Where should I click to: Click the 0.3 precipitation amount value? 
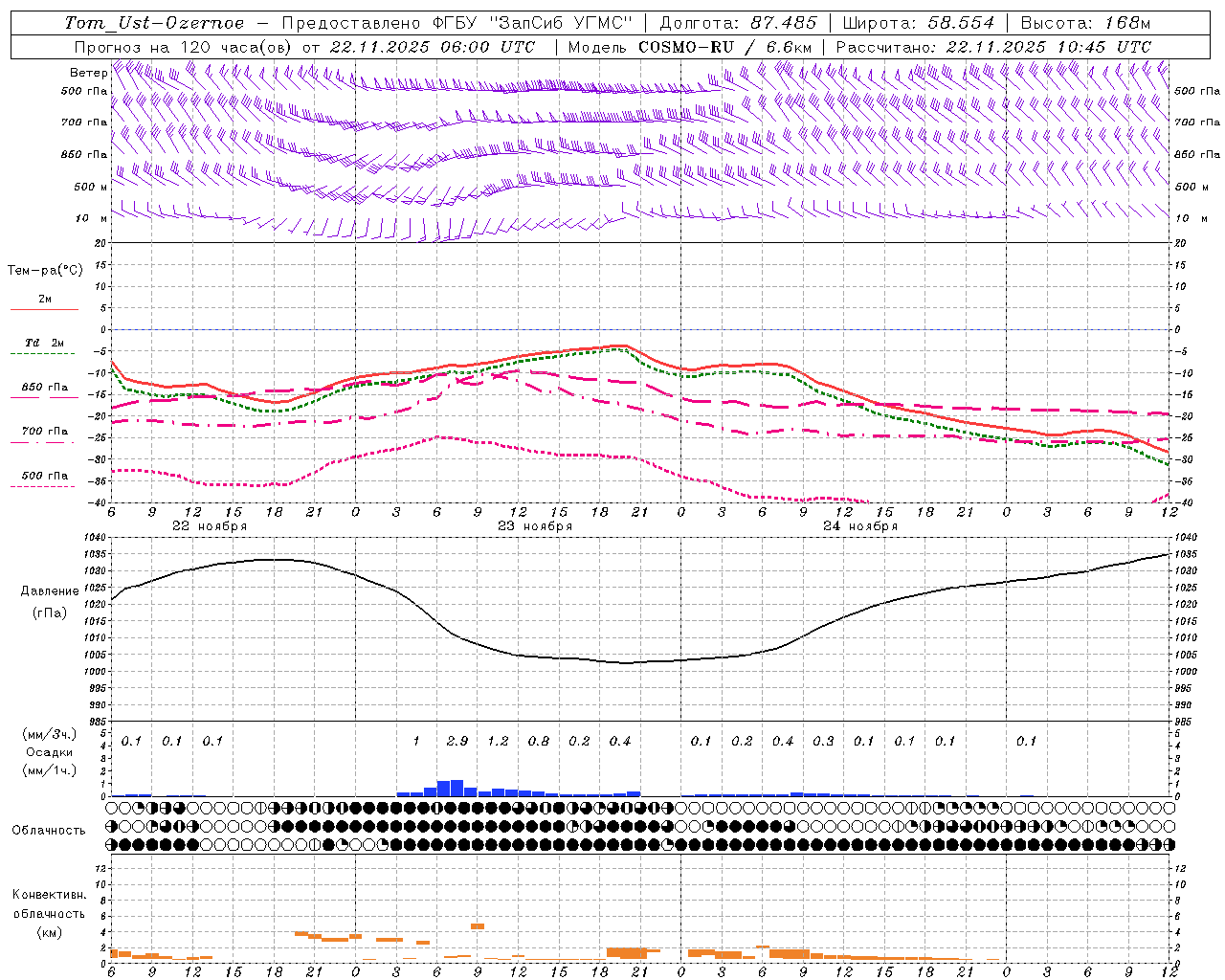pyautogui.click(x=823, y=741)
